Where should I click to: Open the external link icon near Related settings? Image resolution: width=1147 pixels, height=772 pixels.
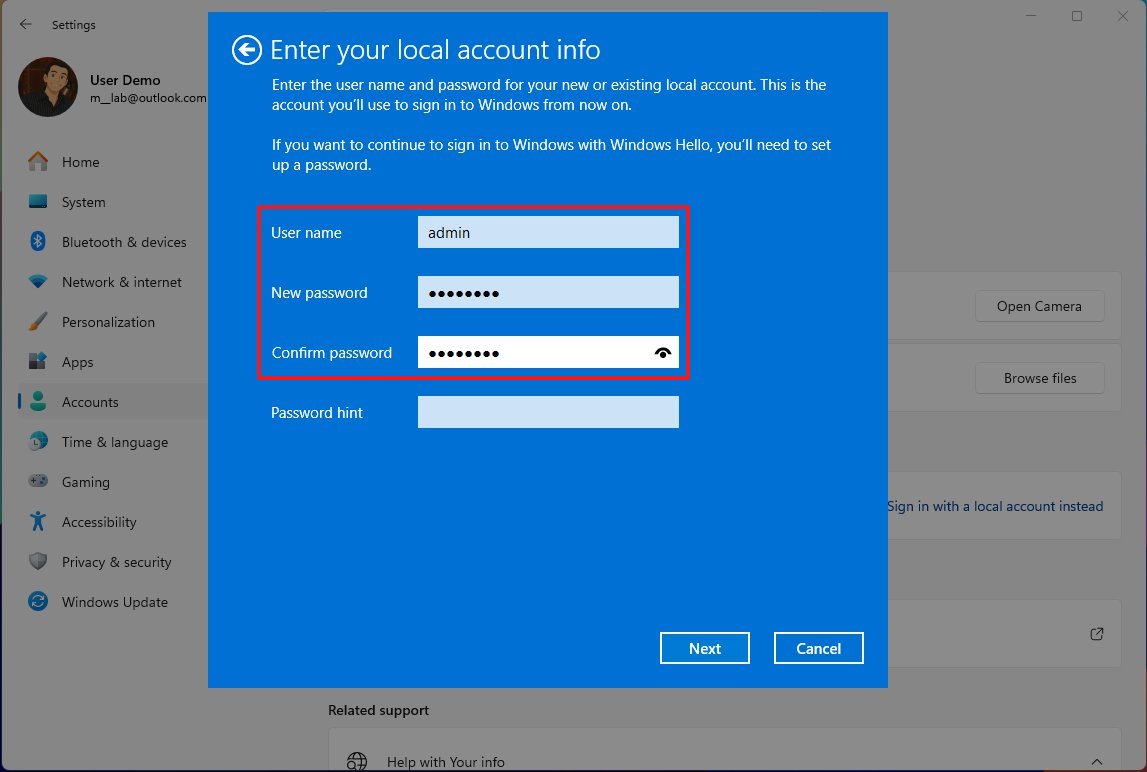click(x=1096, y=633)
